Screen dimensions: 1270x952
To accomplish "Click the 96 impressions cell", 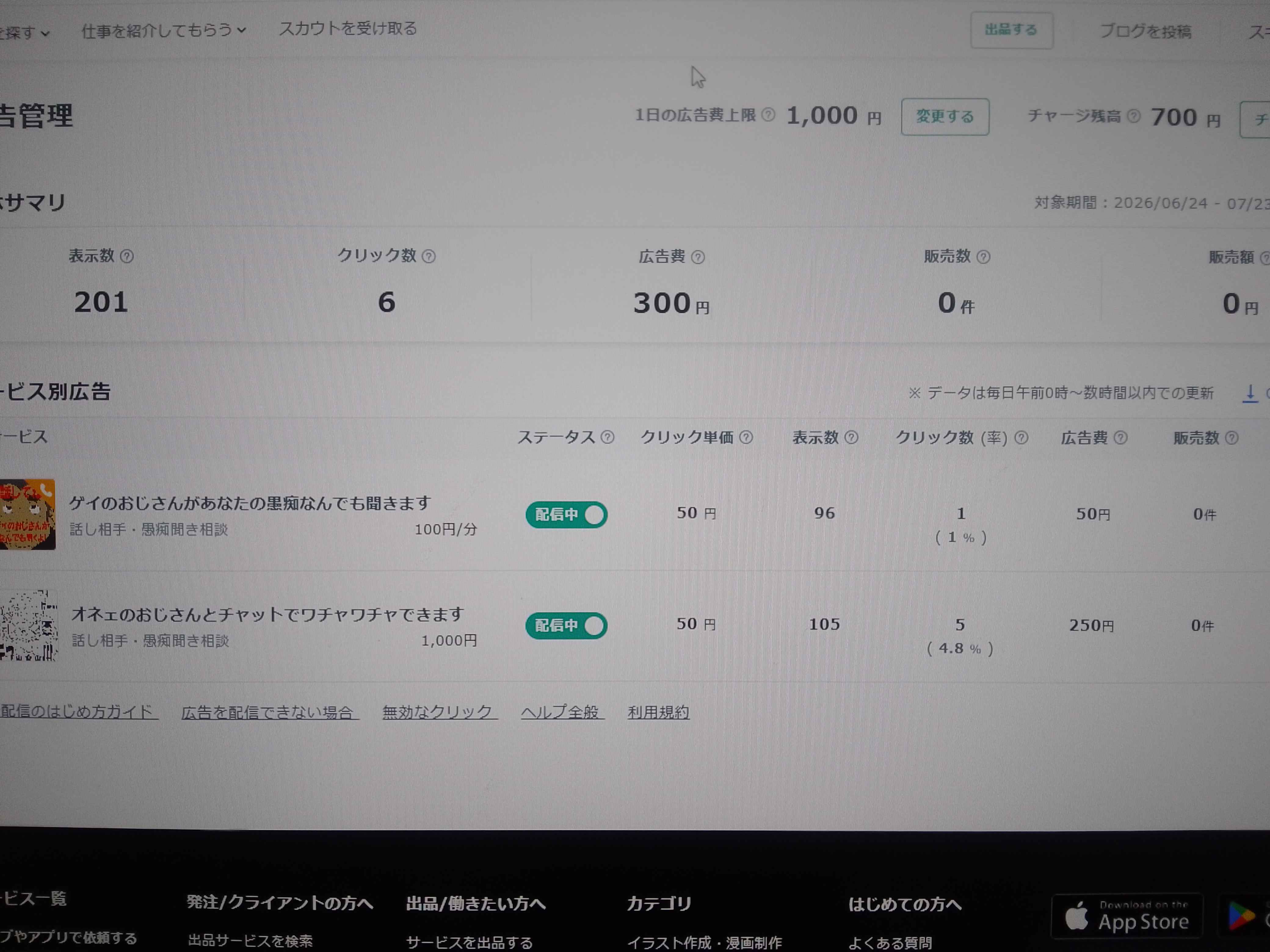I will pos(825,514).
